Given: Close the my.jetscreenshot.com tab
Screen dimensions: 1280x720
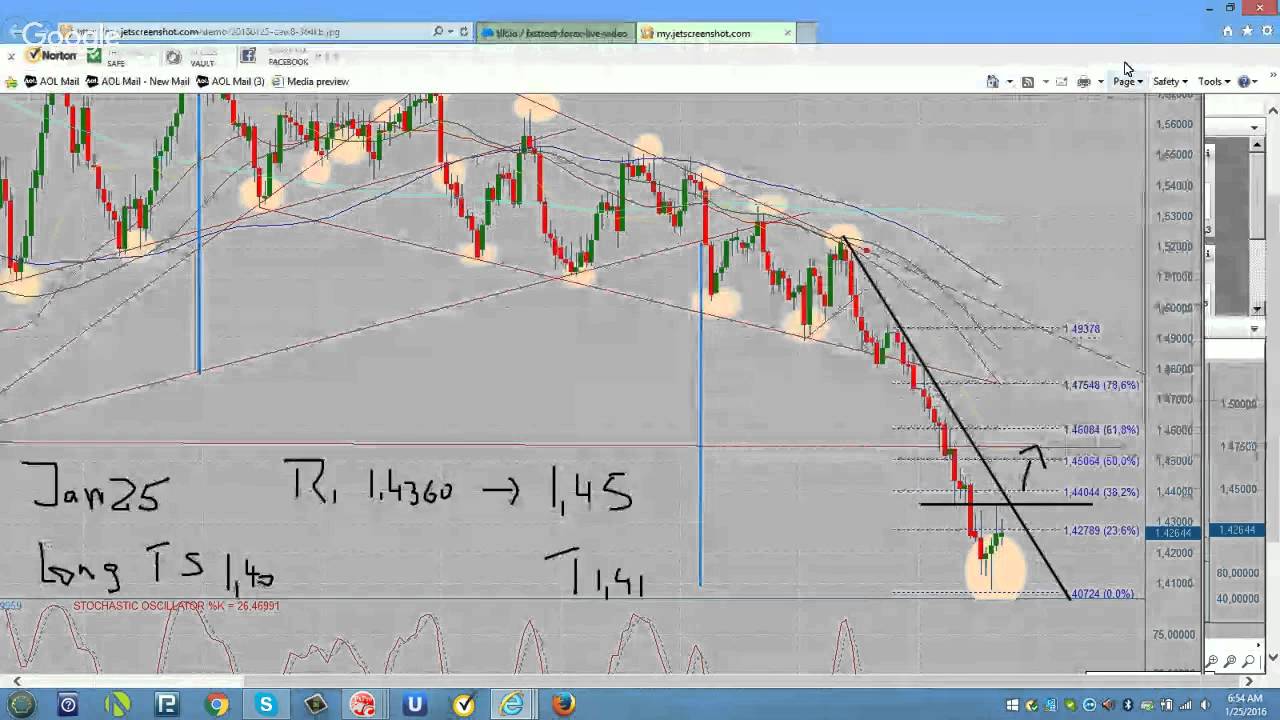Looking at the screenshot, I should 787,33.
